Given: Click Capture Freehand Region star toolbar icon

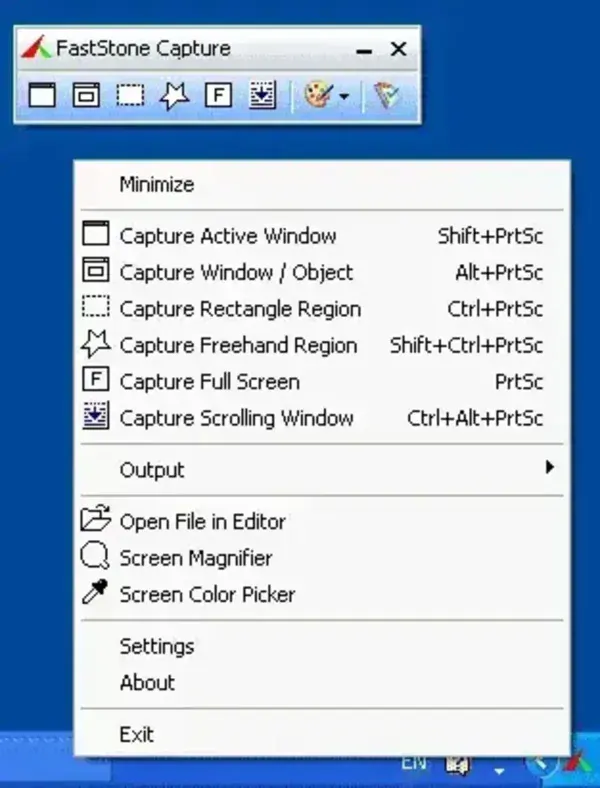Looking at the screenshot, I should click(174, 95).
